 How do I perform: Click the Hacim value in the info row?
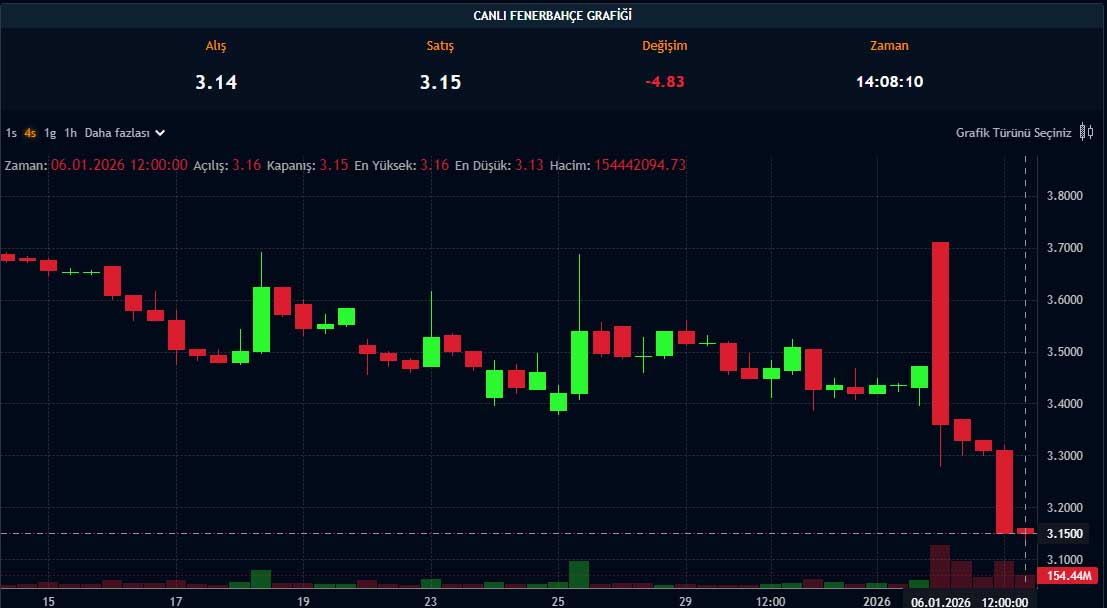(640, 165)
